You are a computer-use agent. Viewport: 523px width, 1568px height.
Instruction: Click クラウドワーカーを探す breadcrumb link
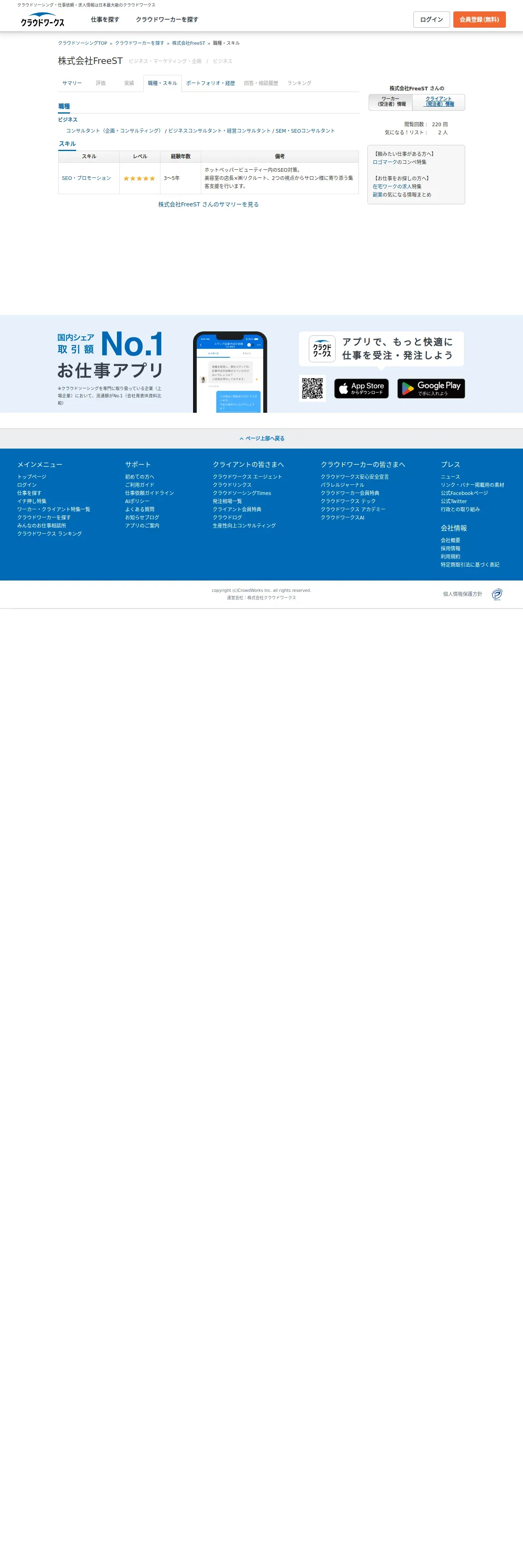pyautogui.click(x=139, y=43)
